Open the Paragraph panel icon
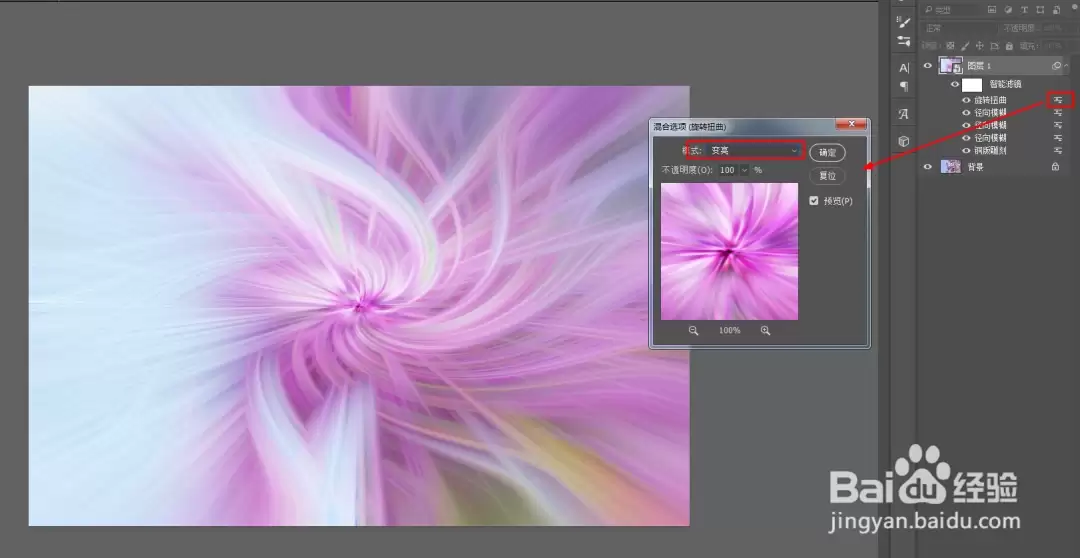 (904, 86)
